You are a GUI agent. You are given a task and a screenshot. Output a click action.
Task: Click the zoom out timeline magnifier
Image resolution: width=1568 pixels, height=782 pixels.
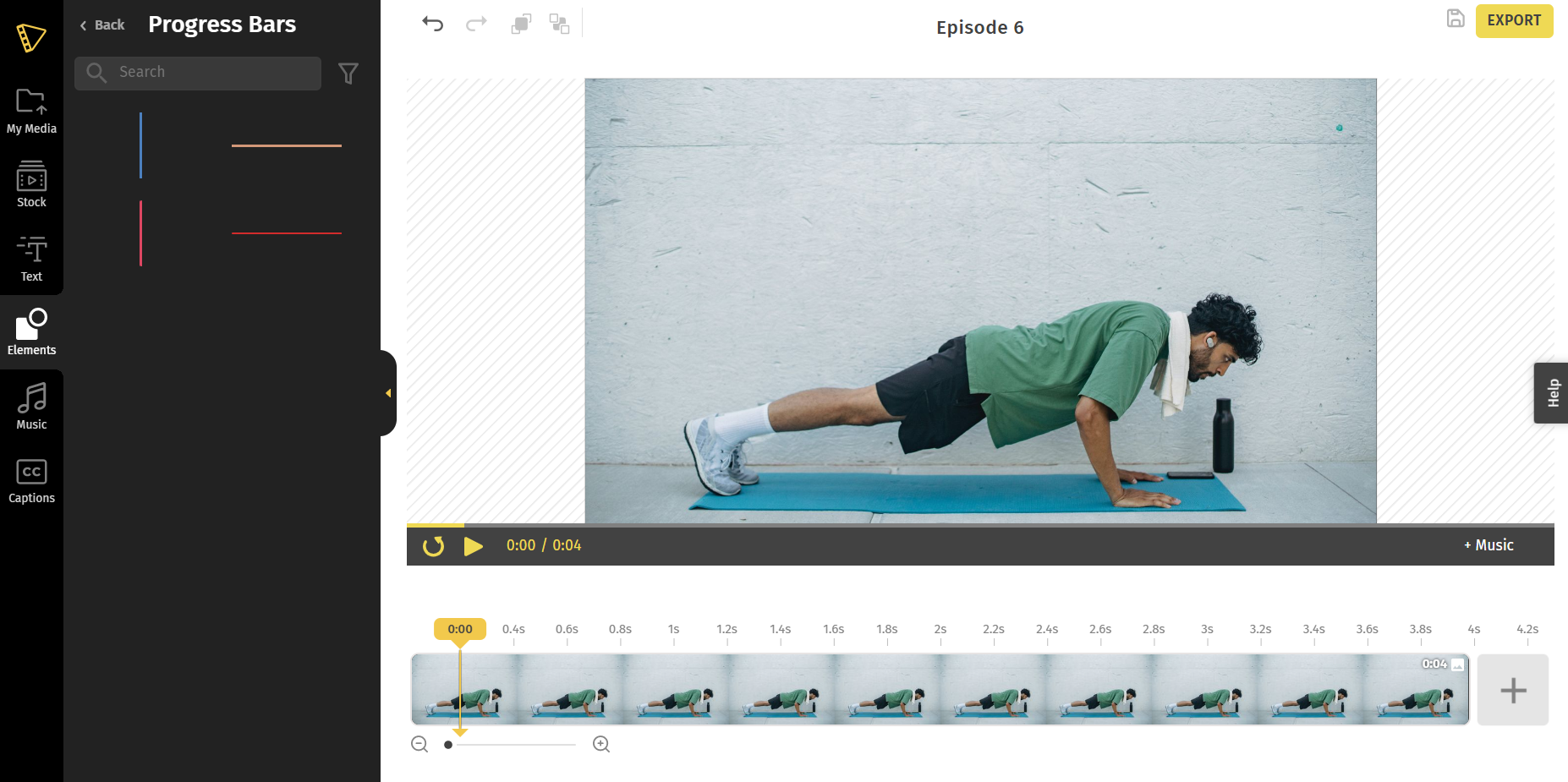tap(419, 744)
